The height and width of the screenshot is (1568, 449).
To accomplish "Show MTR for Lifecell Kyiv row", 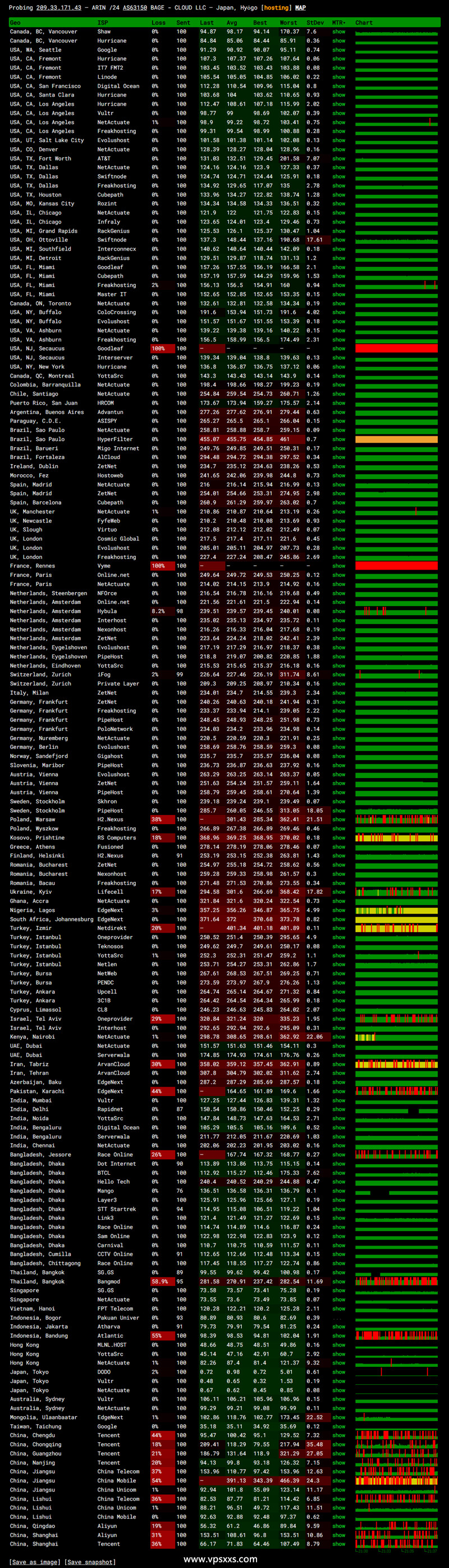I will point(338,892).
